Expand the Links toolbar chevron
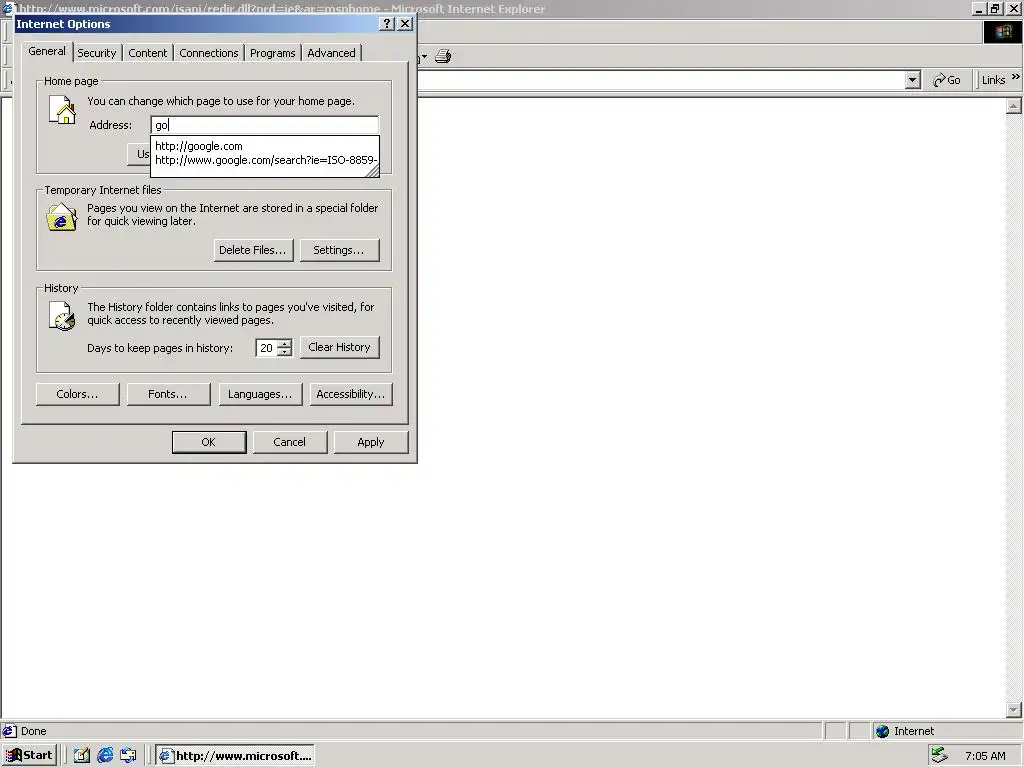 point(1016,76)
